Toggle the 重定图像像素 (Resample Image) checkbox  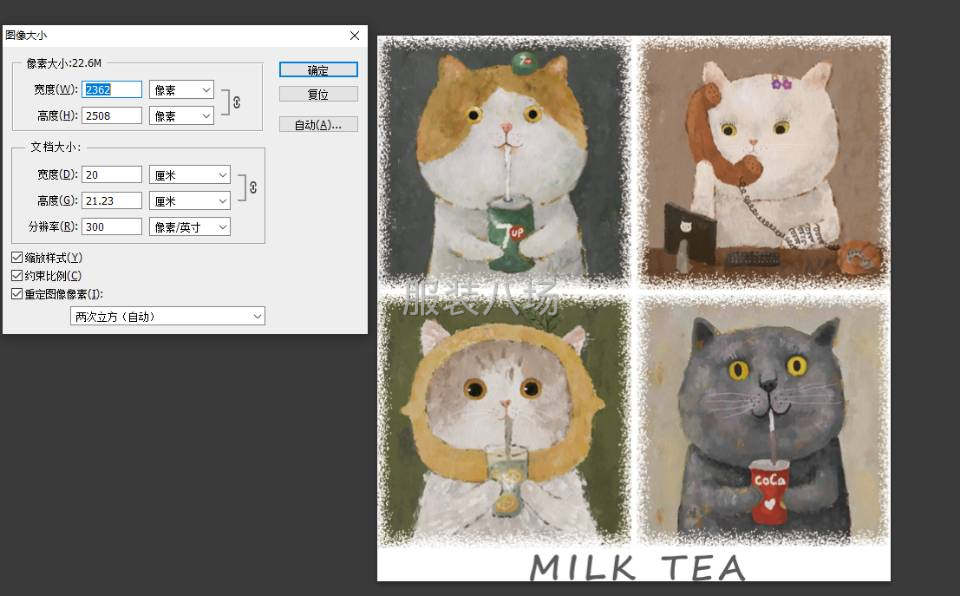[17, 294]
